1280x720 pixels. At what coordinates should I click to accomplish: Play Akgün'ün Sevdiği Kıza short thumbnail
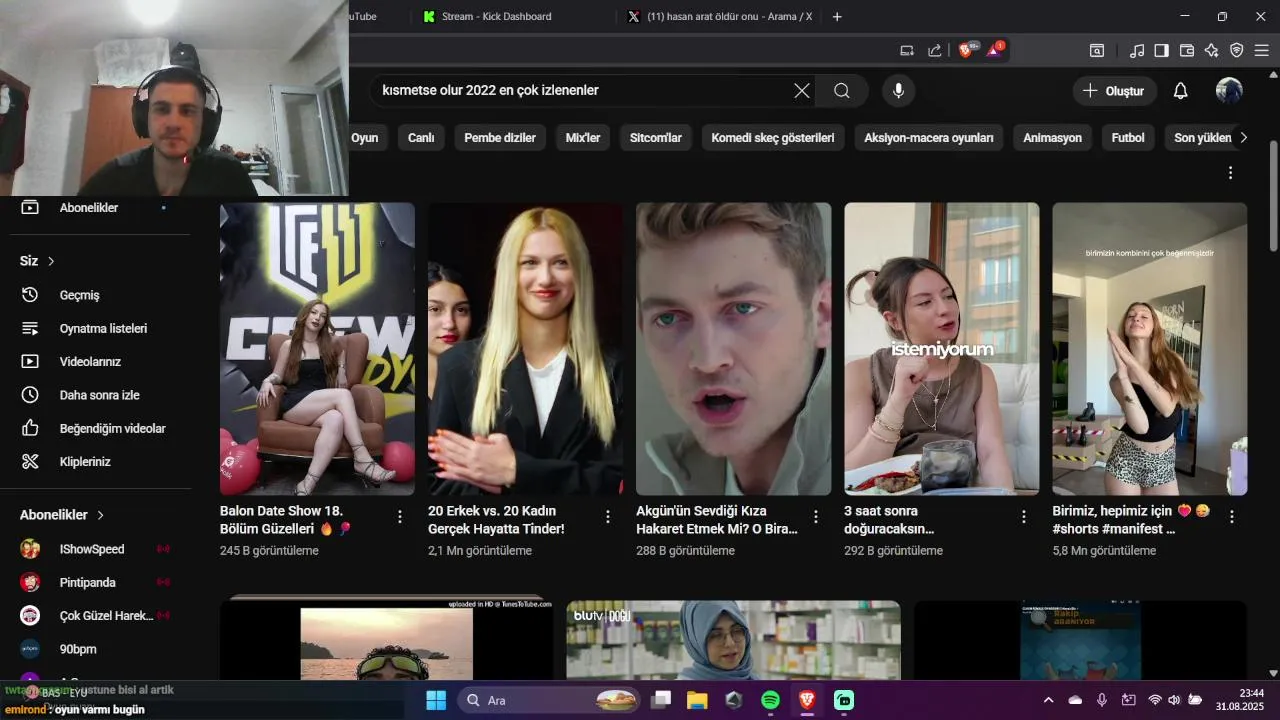[733, 349]
